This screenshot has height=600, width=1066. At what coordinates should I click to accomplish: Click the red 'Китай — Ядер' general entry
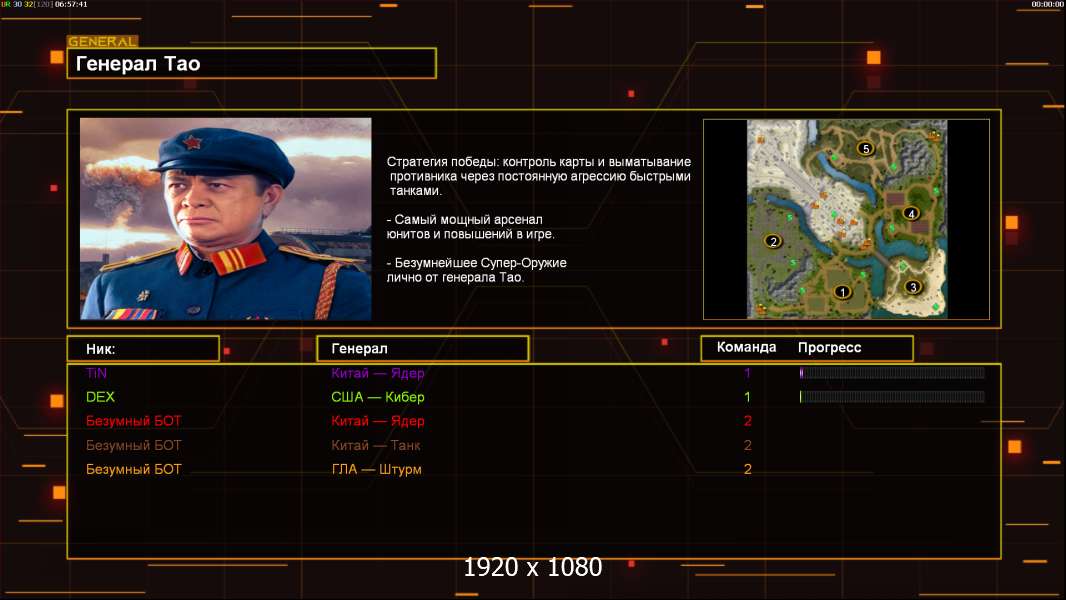(378, 421)
